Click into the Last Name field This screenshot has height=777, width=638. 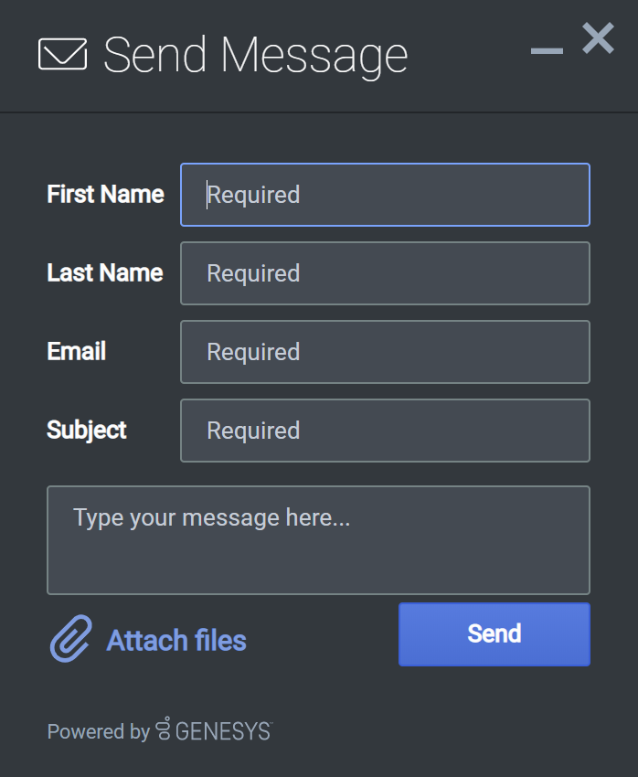coord(385,273)
